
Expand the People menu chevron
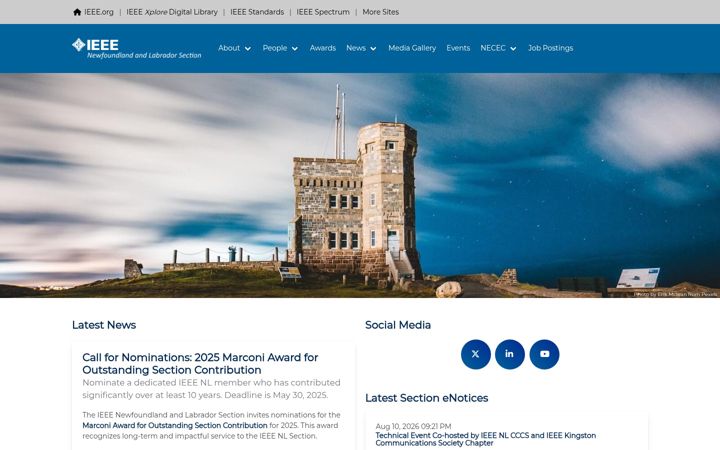295,49
